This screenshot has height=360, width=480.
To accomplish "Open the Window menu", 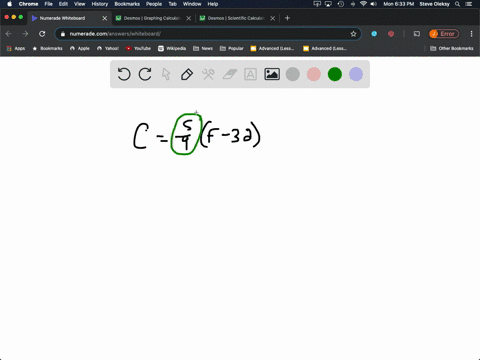I will point(192,4).
